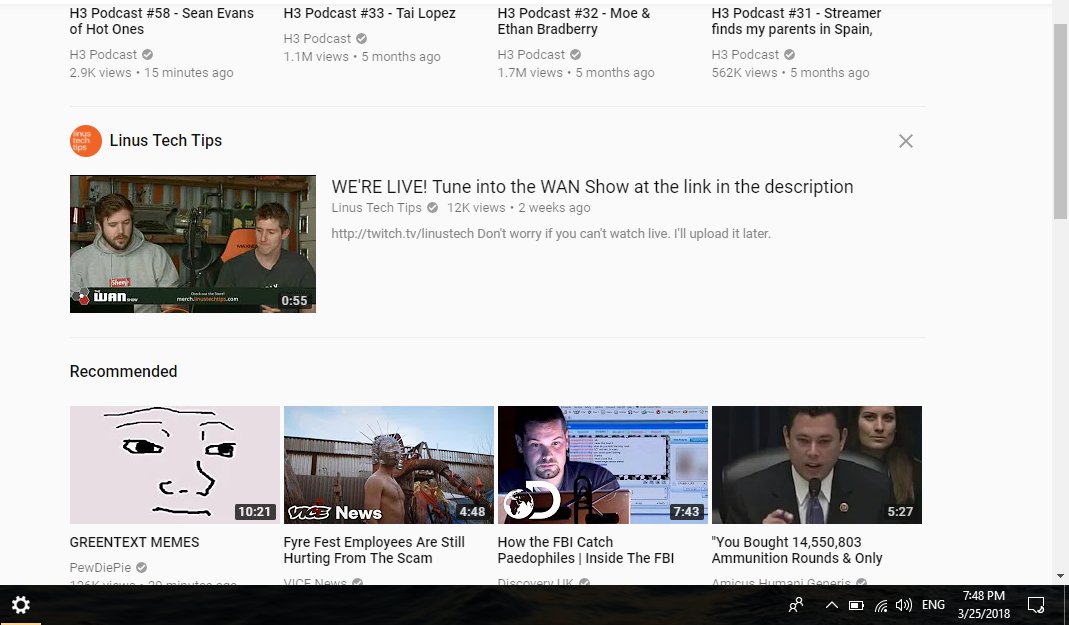Open WE'RE LIVE WAN Show video title
The width and height of the screenshot is (1069, 625).
592,187
